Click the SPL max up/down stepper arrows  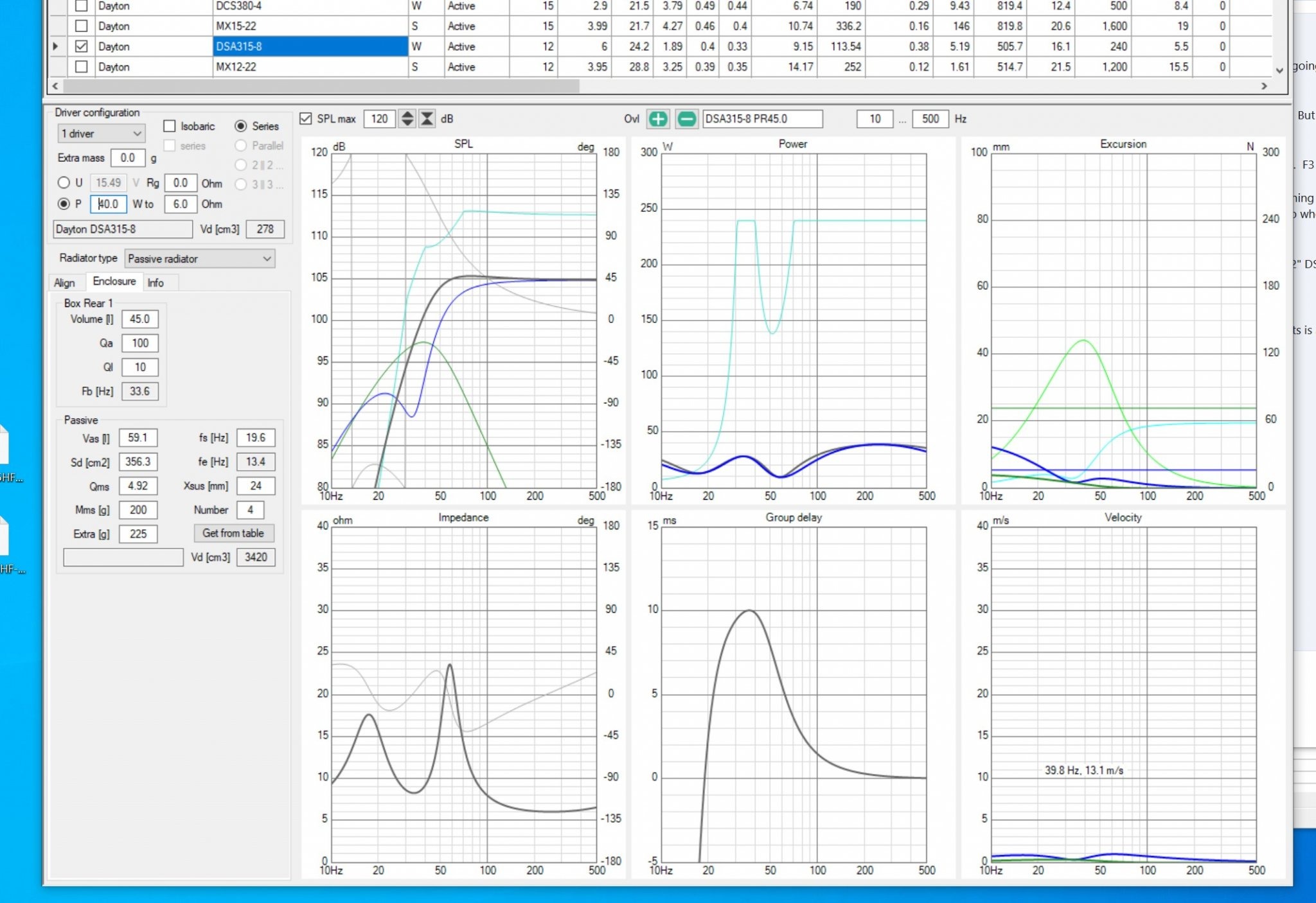(407, 119)
